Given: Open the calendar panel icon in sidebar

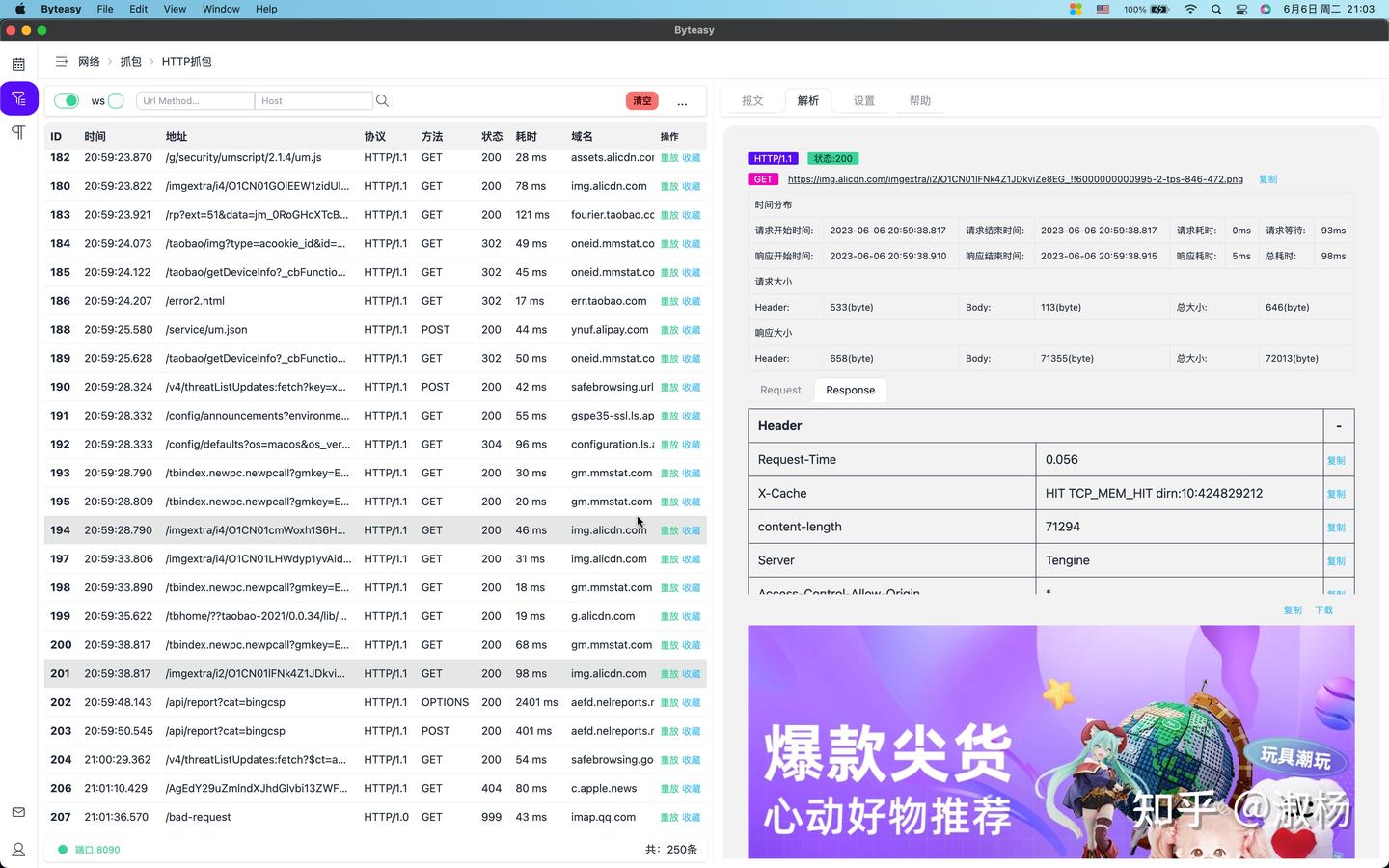Looking at the screenshot, I should tap(18, 62).
